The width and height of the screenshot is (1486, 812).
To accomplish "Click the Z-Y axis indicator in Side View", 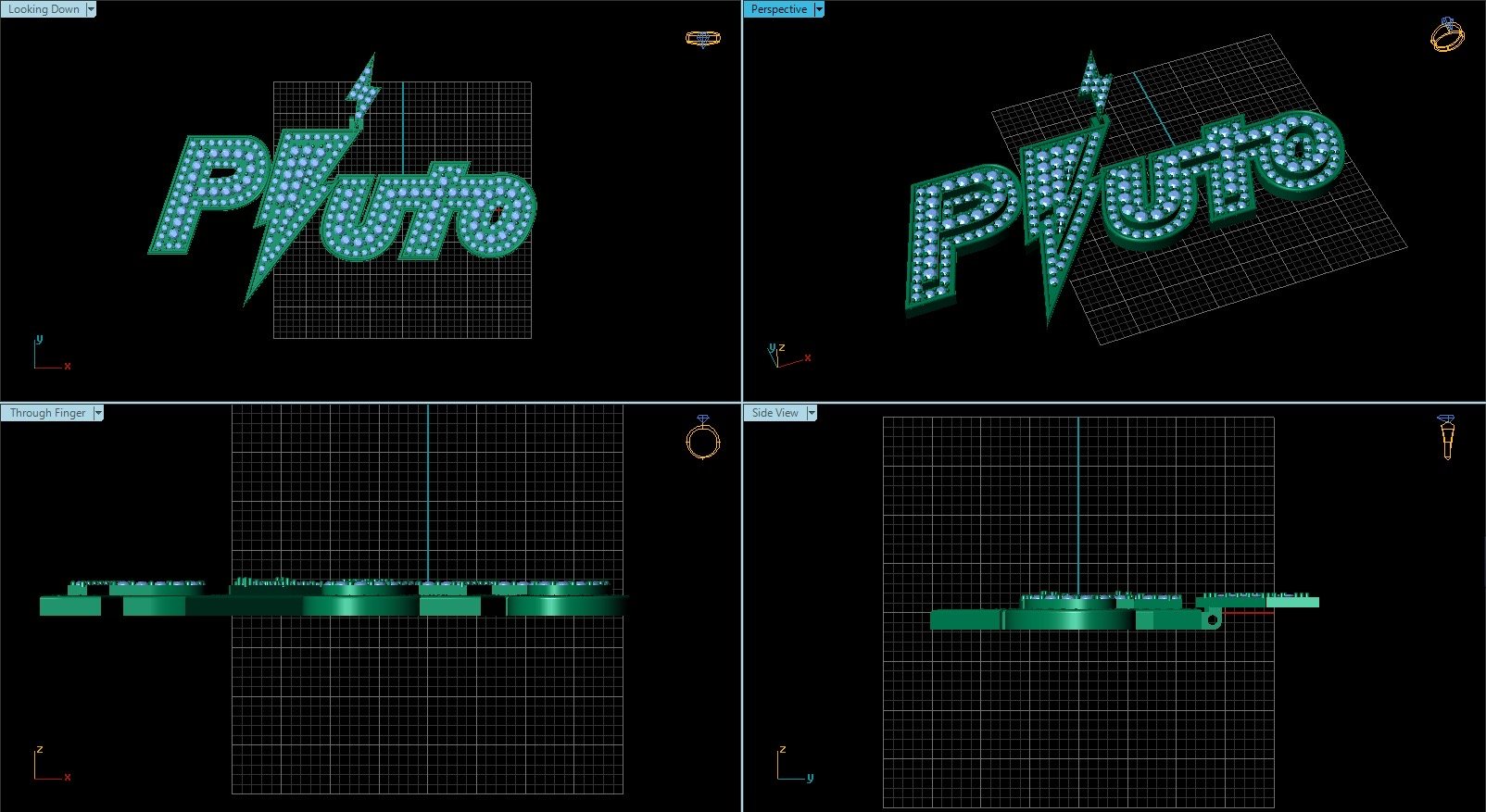I will click(795, 764).
